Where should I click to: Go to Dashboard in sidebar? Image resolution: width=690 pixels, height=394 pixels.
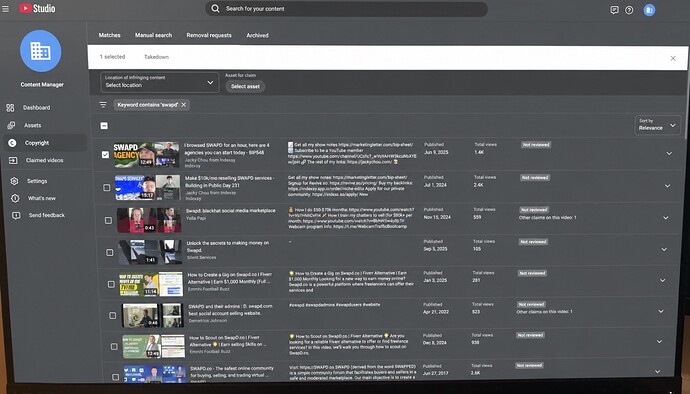pos(37,107)
